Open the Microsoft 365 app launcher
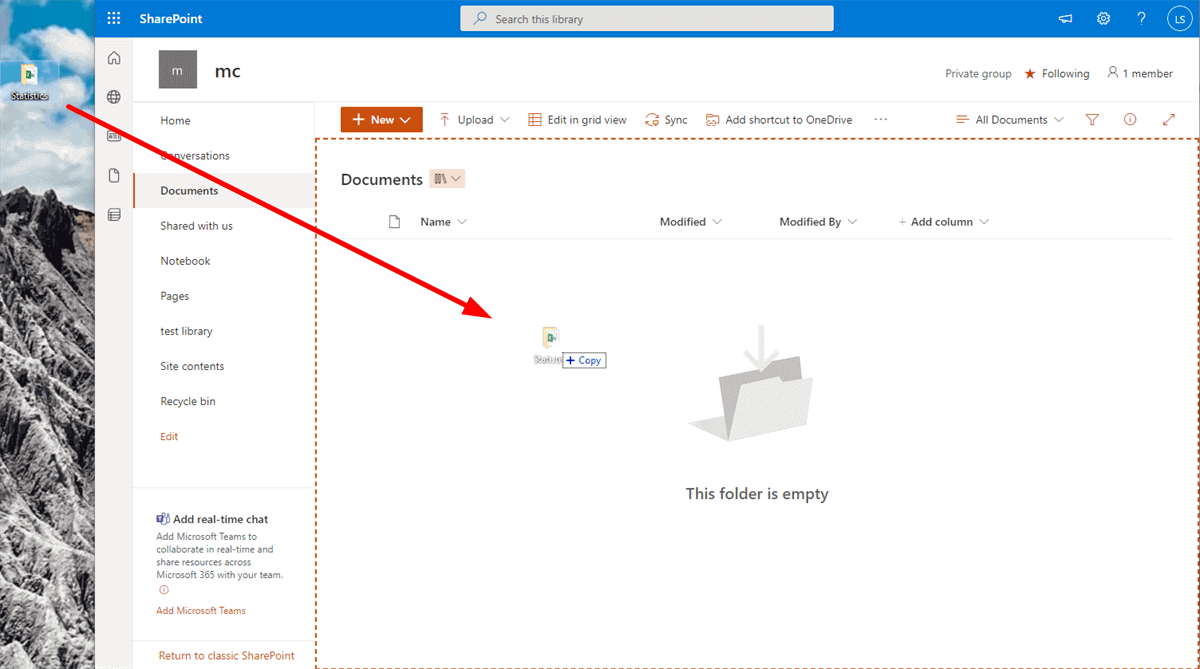Image resolution: width=1200 pixels, height=669 pixels. pos(113,17)
